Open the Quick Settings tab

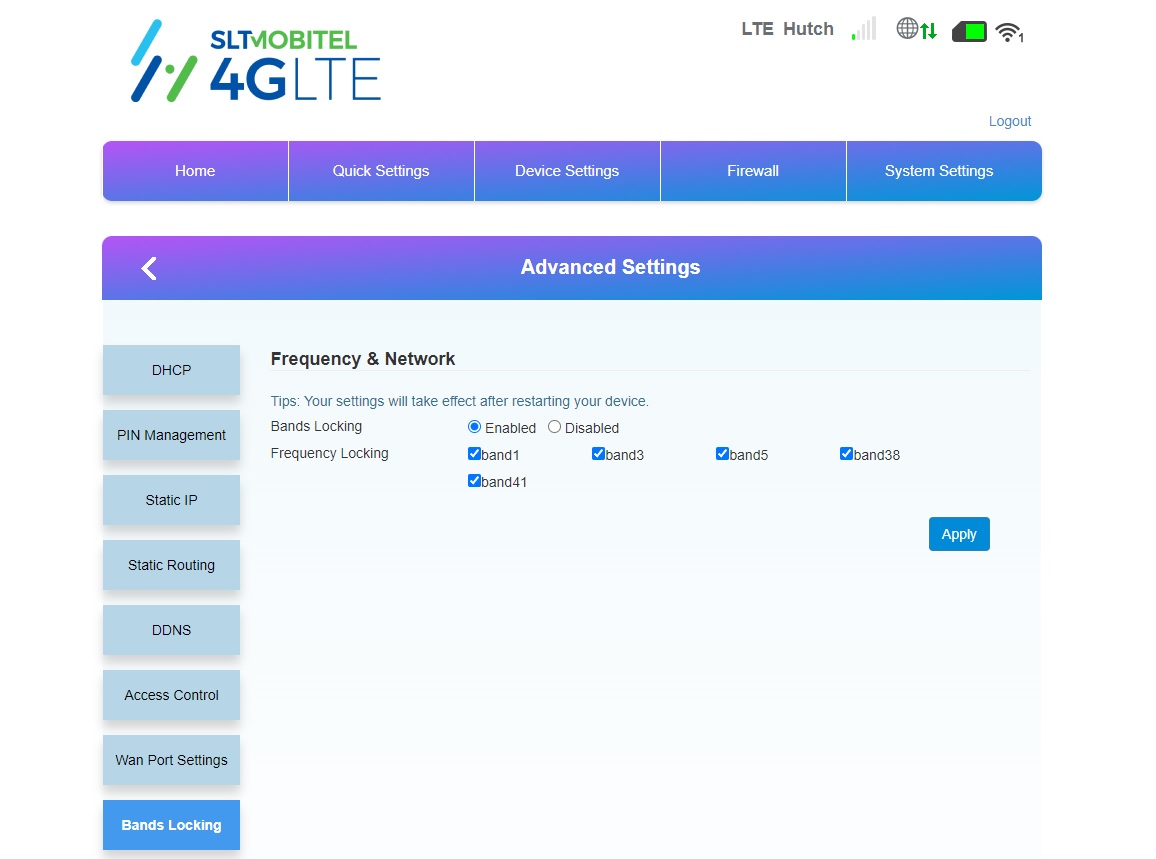(381, 171)
